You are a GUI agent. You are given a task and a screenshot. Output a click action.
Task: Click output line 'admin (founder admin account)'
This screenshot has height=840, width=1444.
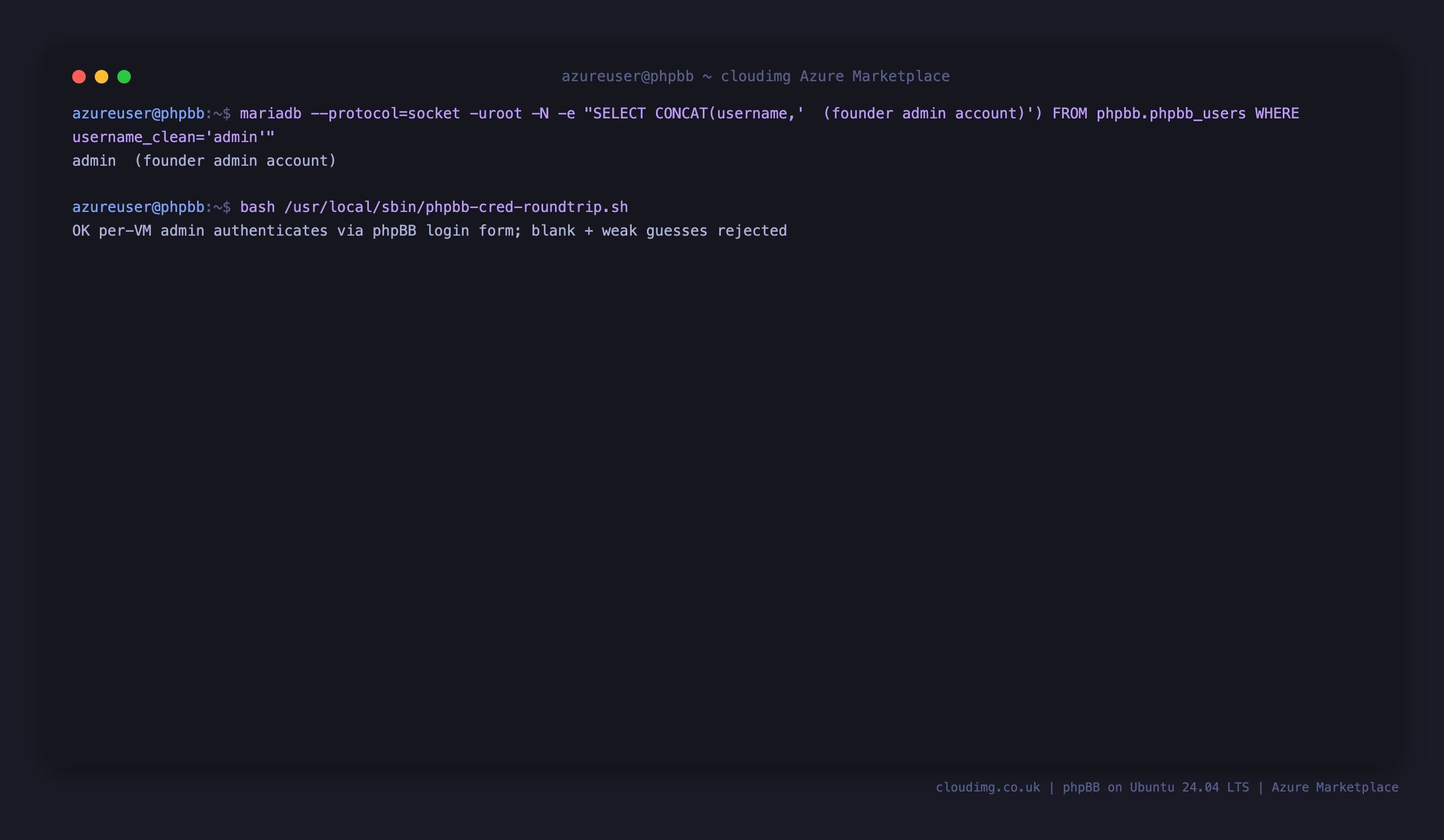click(204, 161)
